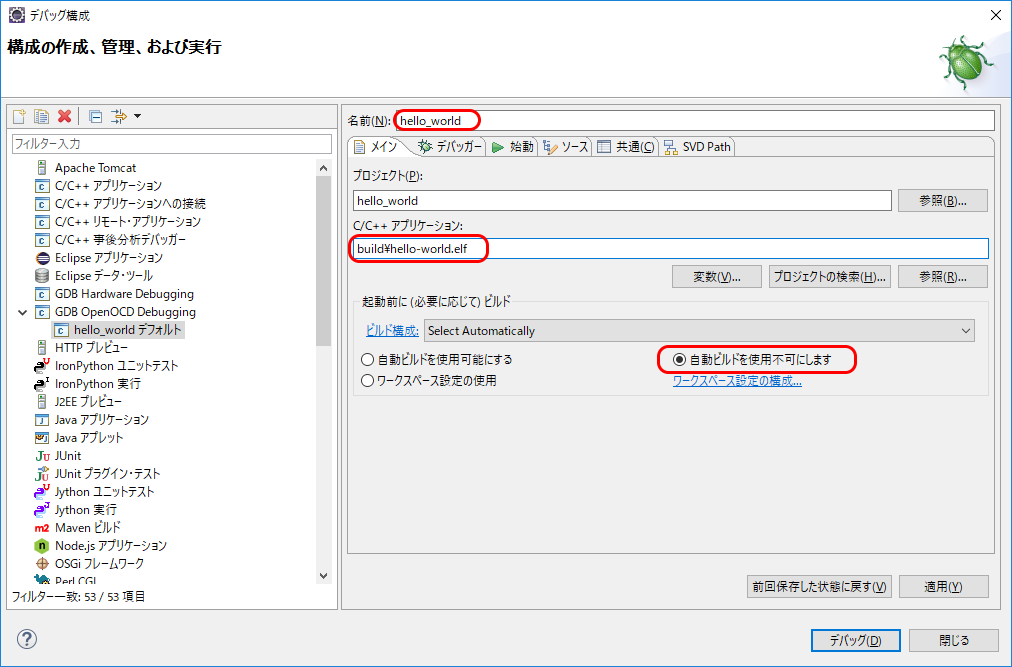The height and width of the screenshot is (667, 1012).
Task: Click the デバッグ(D) debug button
Action: click(x=855, y=641)
